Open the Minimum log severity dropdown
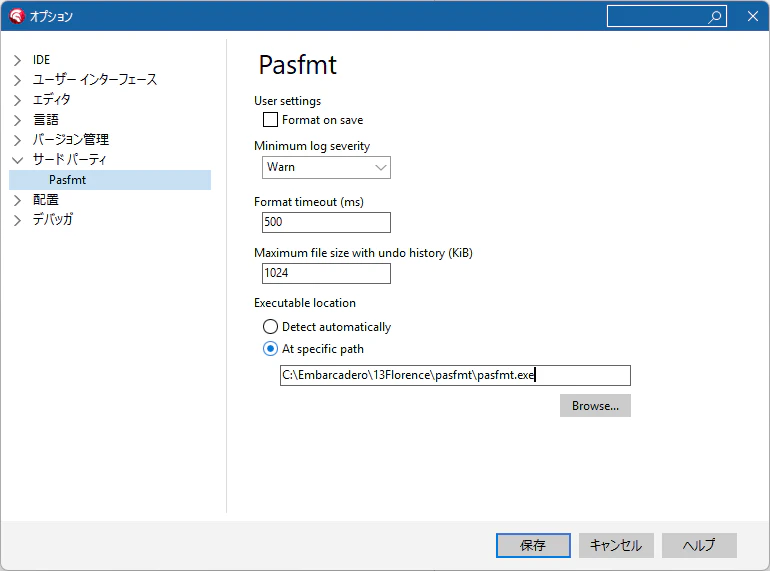The image size is (770, 571). point(326,167)
